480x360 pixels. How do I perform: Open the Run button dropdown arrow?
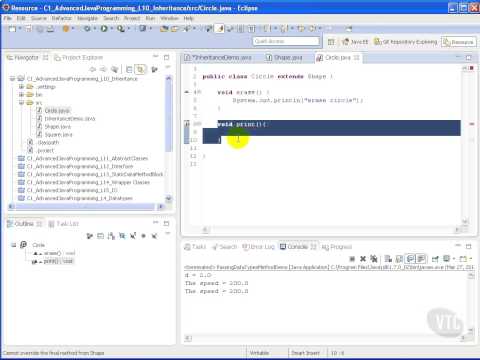[x=111, y=29]
